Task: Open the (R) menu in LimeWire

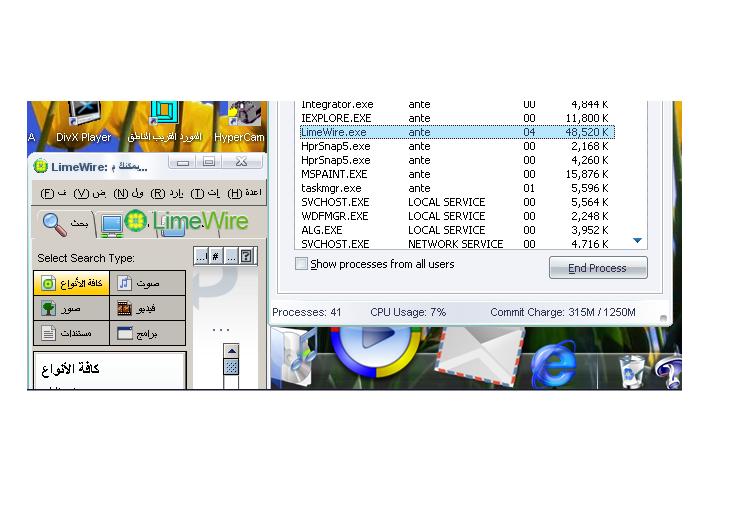Action: (167, 193)
